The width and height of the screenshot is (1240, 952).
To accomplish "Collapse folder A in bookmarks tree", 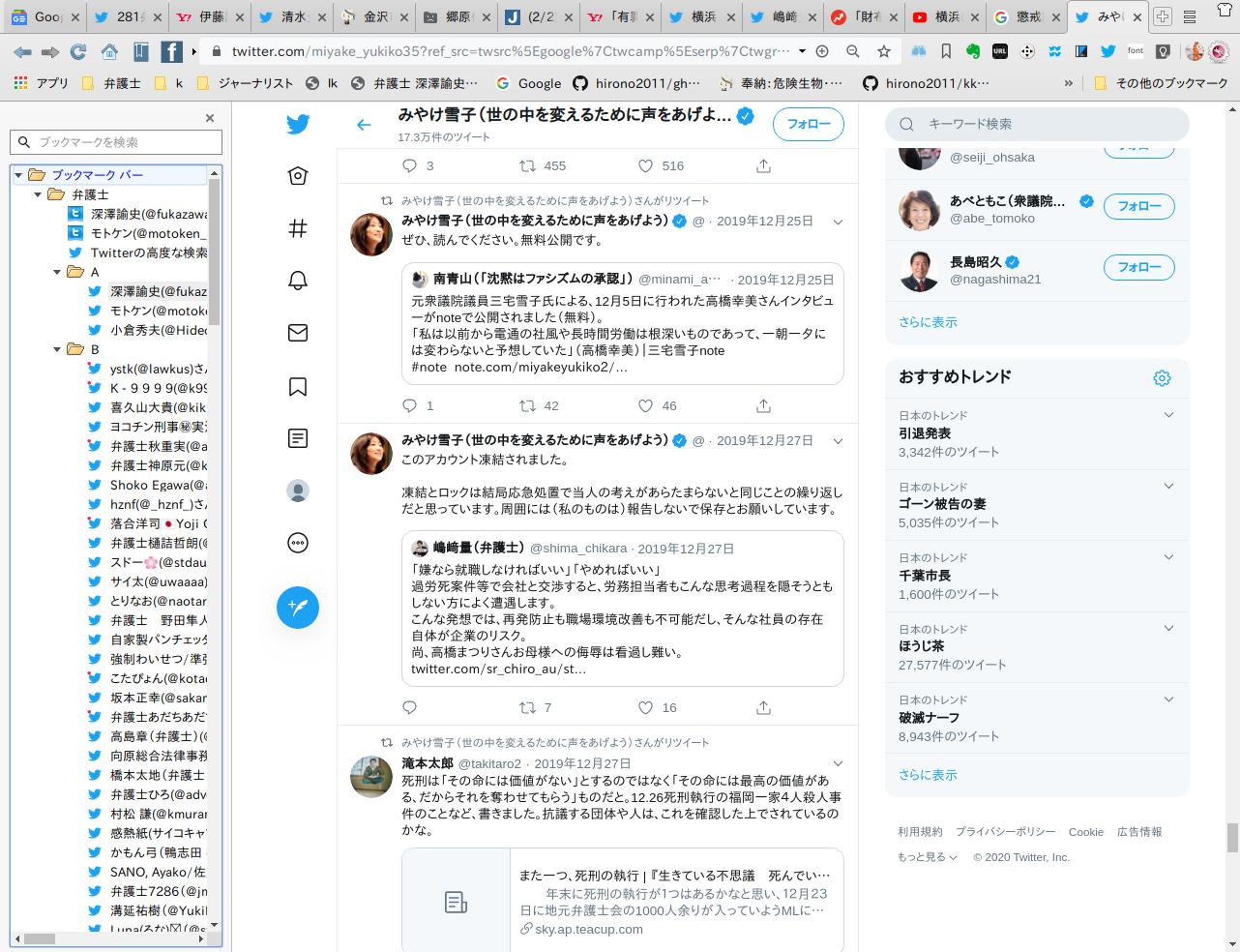I will click(57, 272).
